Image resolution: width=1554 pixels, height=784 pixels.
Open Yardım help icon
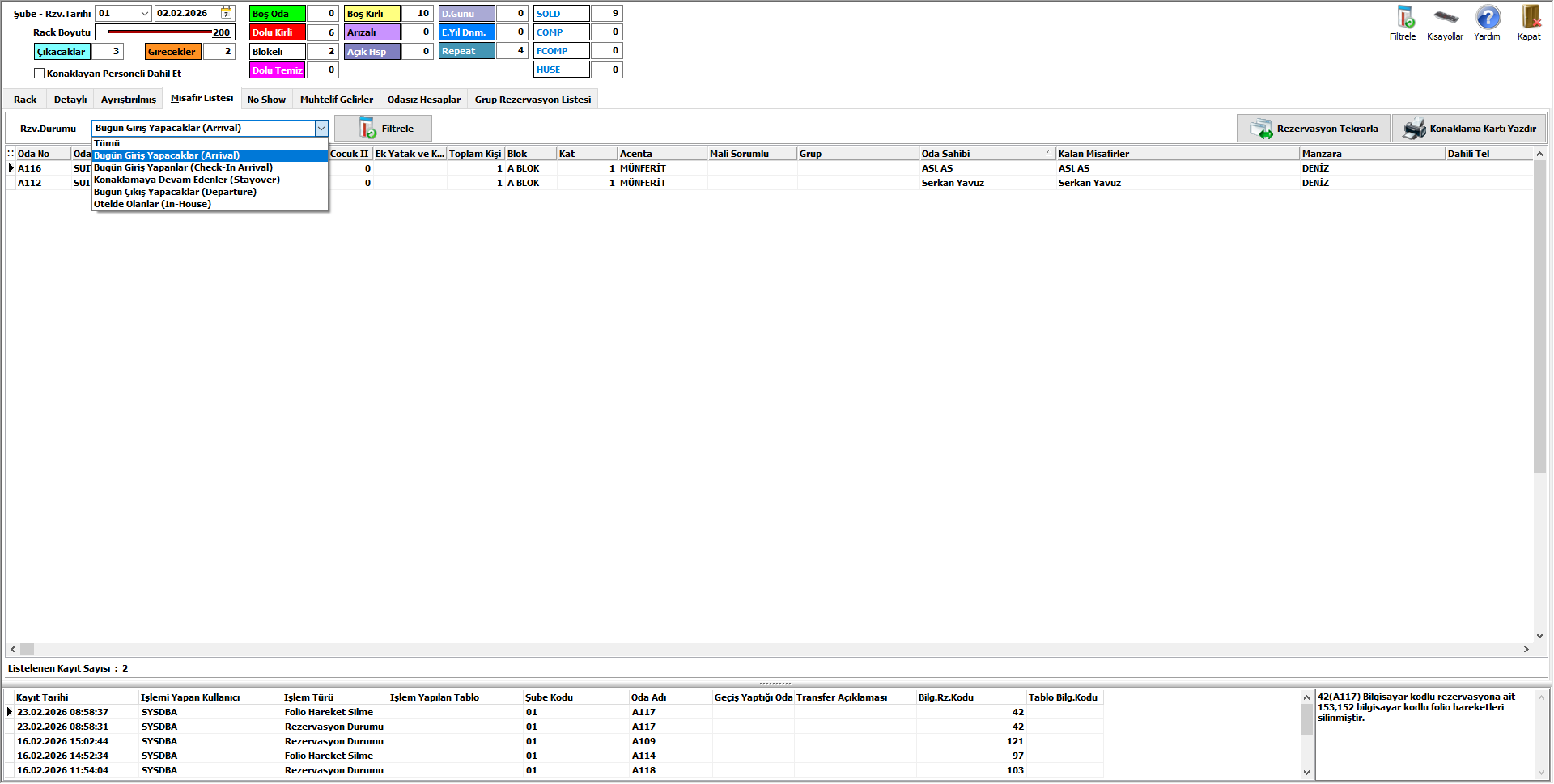1487,18
